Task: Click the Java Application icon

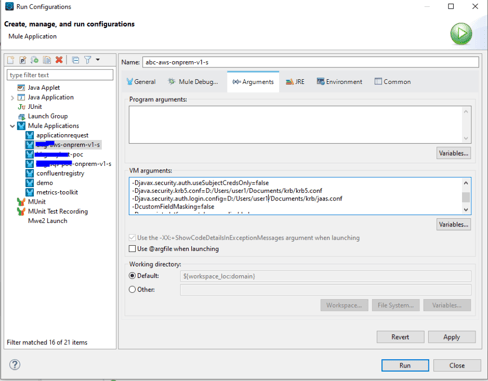Action: [x=21, y=97]
